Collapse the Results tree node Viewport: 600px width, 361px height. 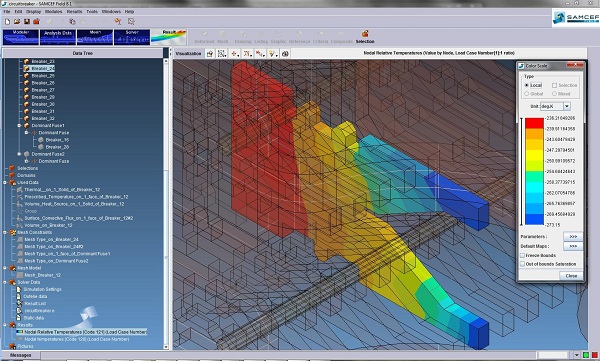[5, 325]
